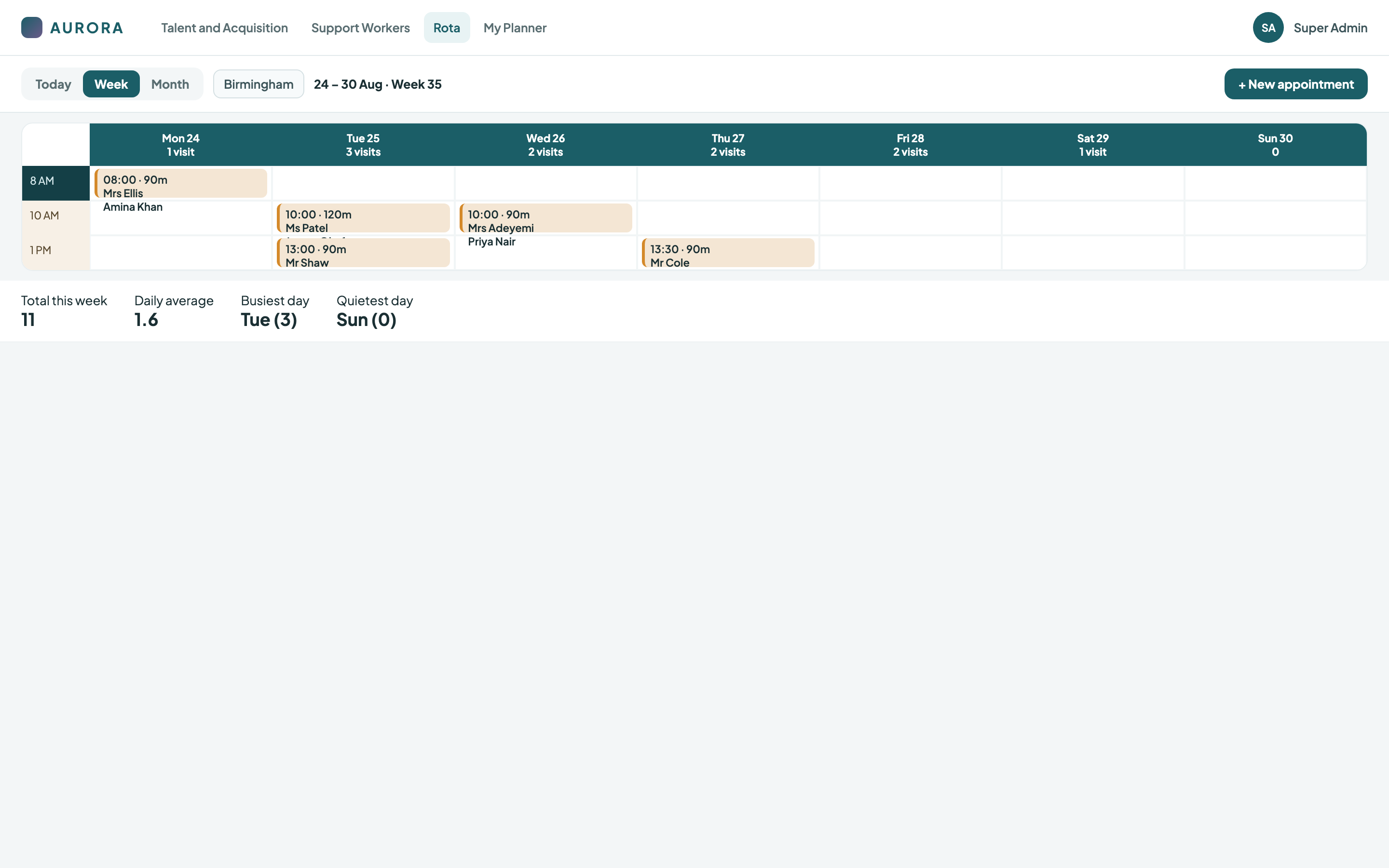Open the 13:00 Mr Shaw appointment
This screenshot has width=1389, height=868.
363,253
